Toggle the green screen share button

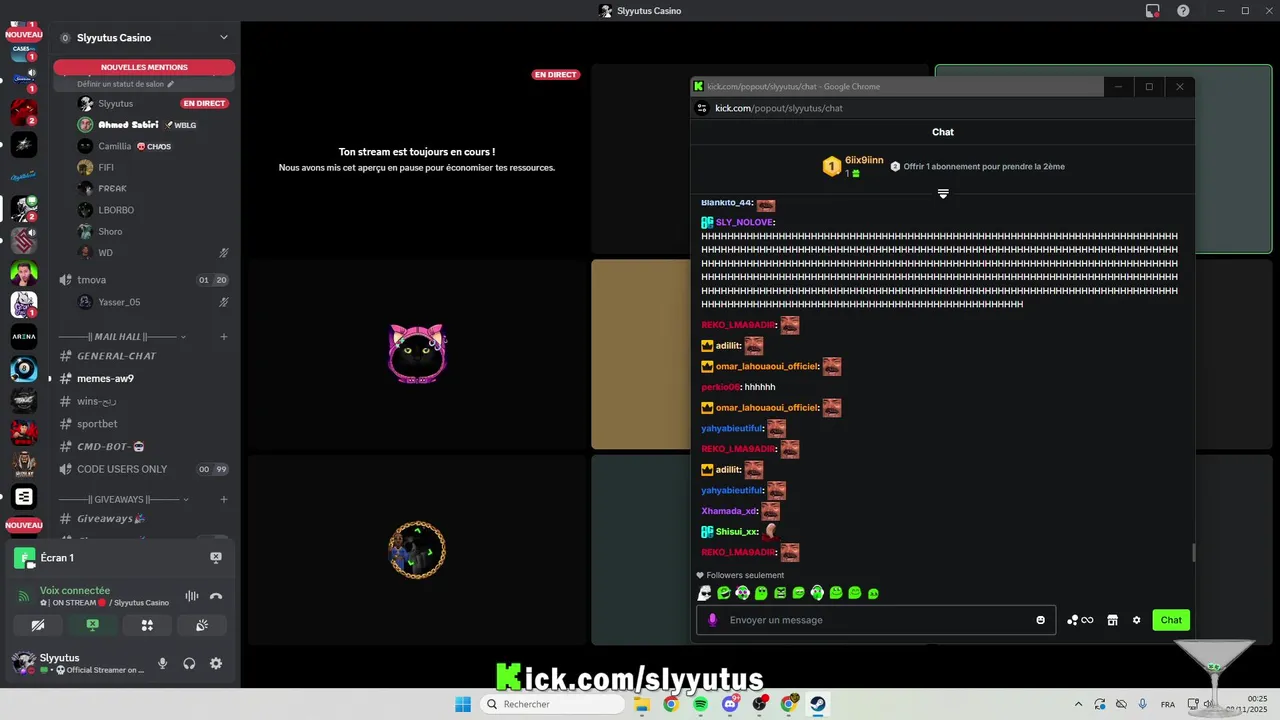pos(92,625)
